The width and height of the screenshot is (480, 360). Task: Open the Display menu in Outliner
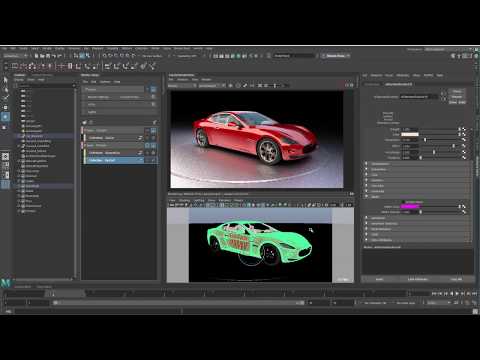click(19, 80)
